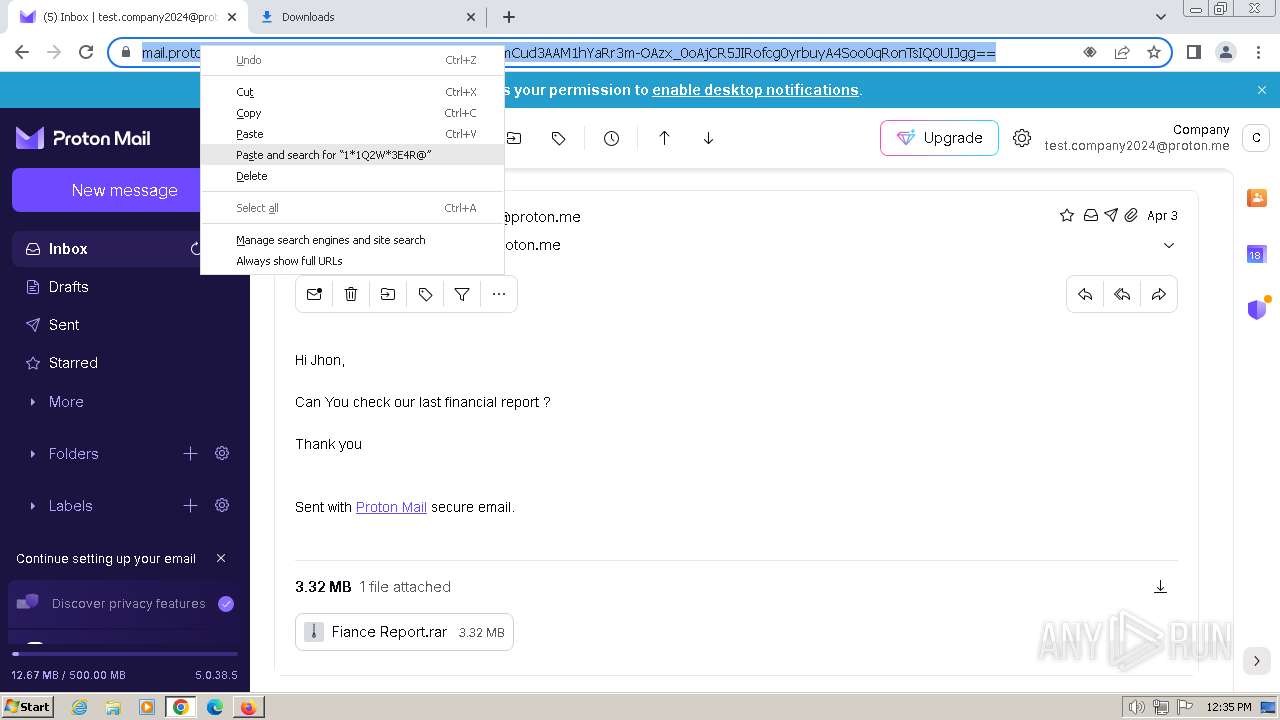Add a new folder with plus icon
Image resolution: width=1280 pixels, height=720 pixels.
[190, 453]
